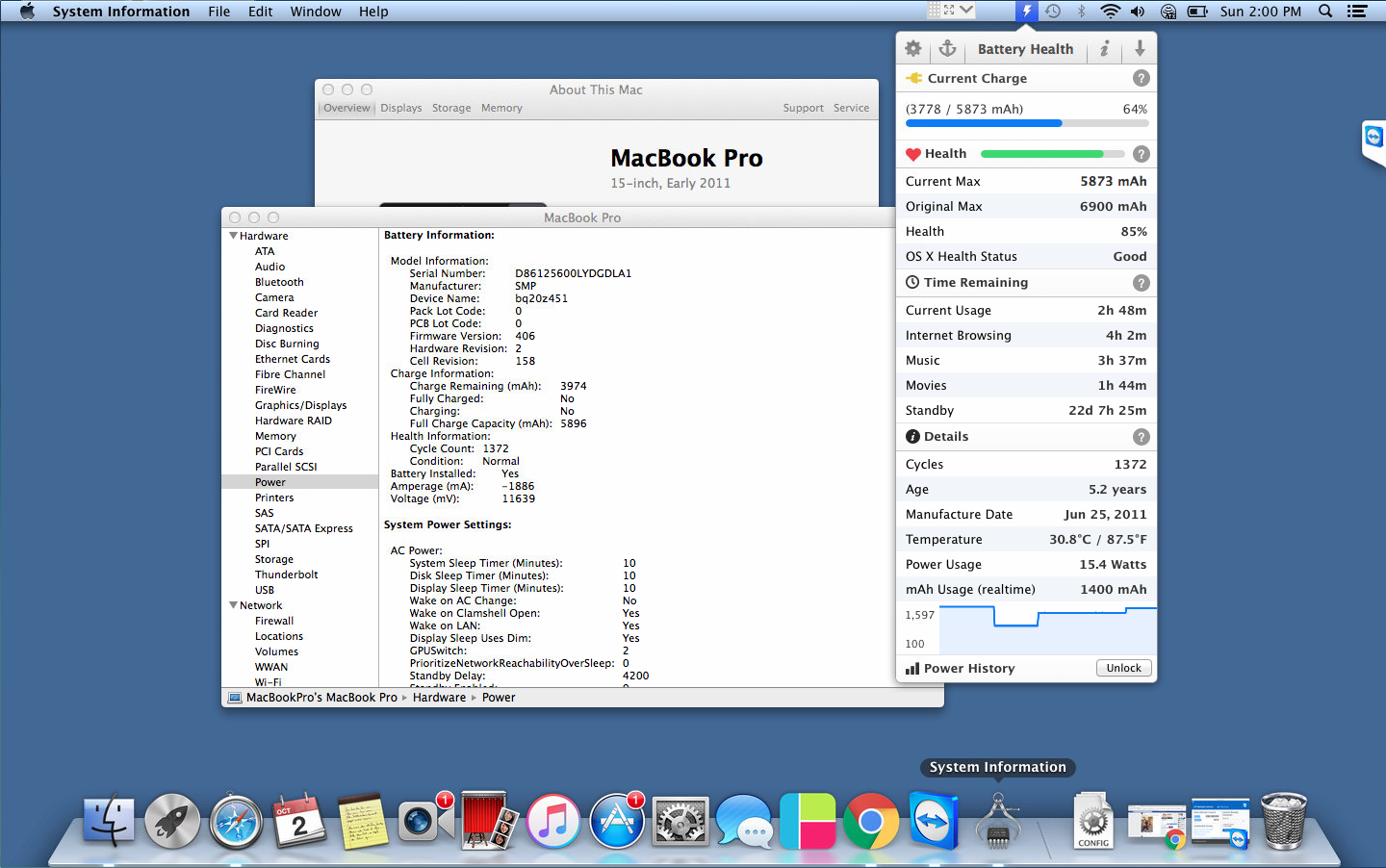Click Hardware in the bottom path bar
This screenshot has height=868, width=1386.
pyautogui.click(x=439, y=698)
